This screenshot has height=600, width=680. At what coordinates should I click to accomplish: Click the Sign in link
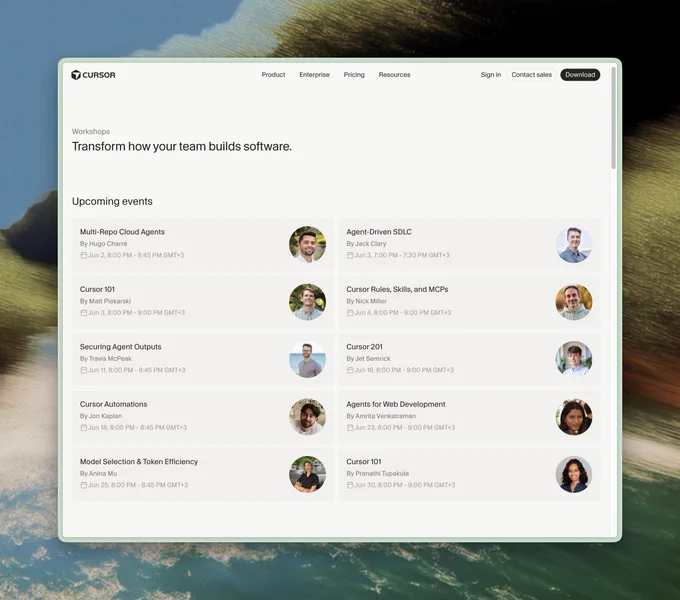pos(490,75)
